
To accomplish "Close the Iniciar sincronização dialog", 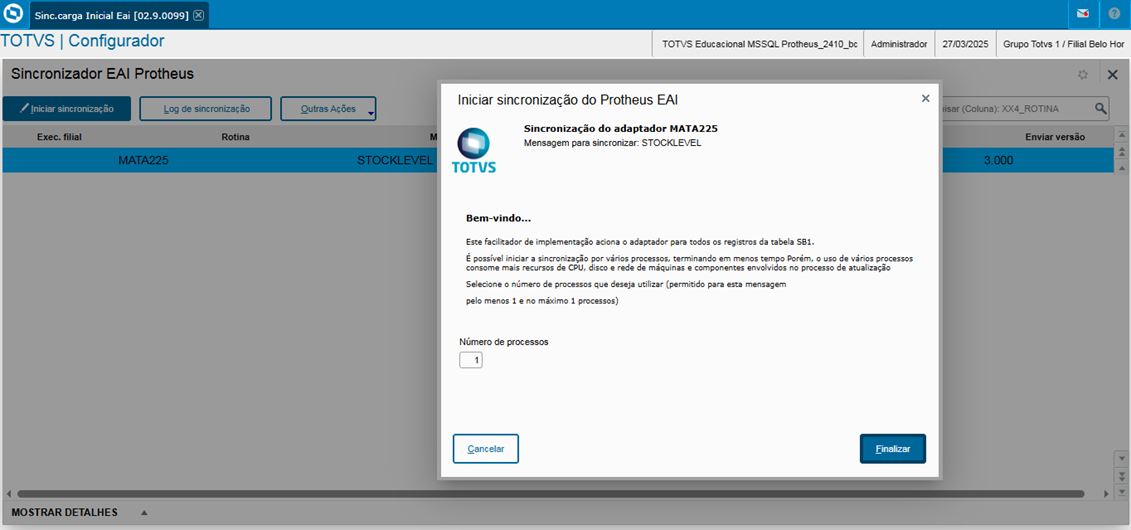I will tap(925, 98).
